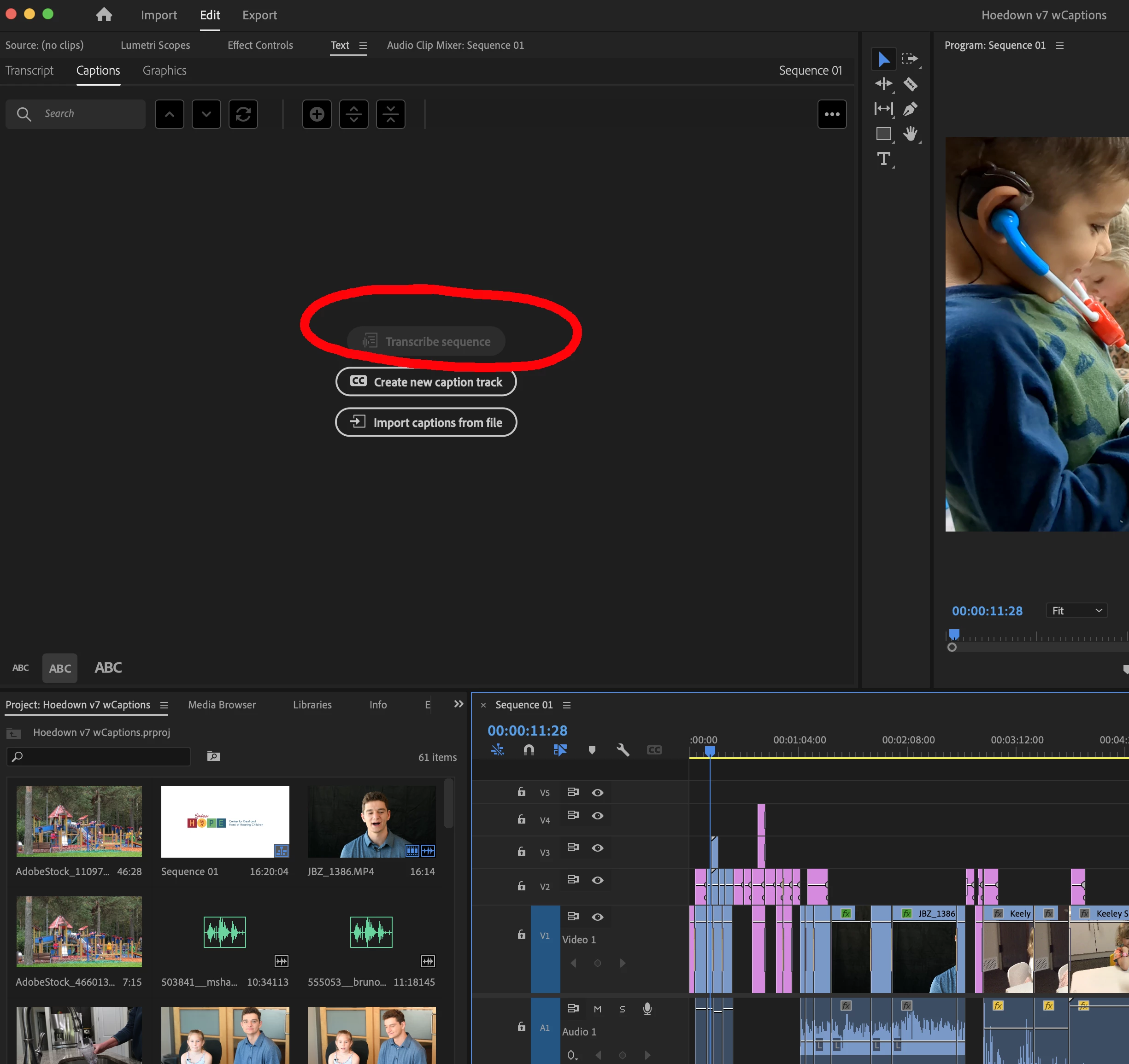Click the merge caption segments icon
The width and height of the screenshot is (1129, 1064).
click(x=391, y=114)
